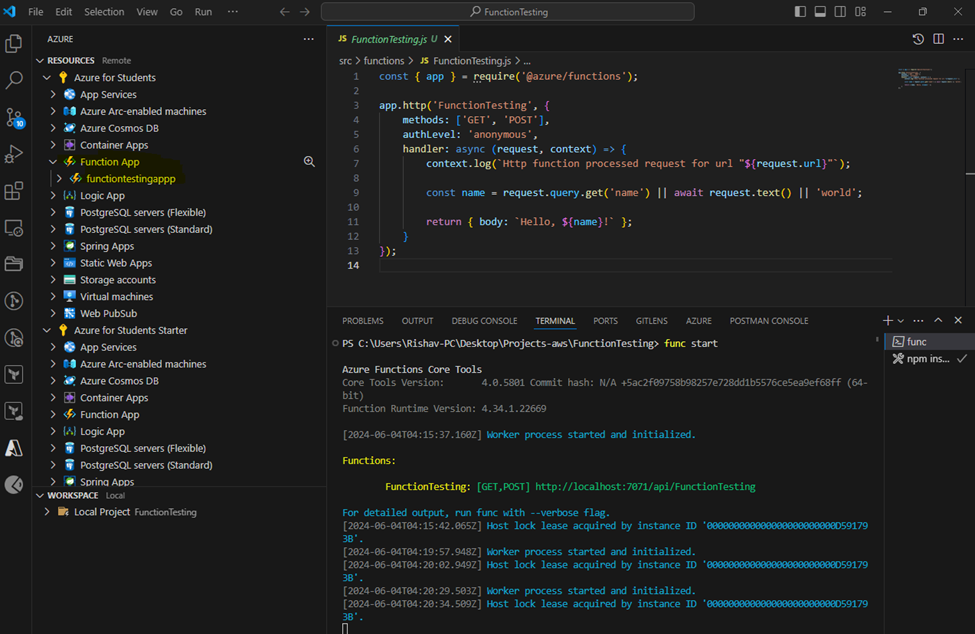Viewport: 975px width, 634px height.
Task: Click line number 14 in the editor gutter
Action: (353, 265)
